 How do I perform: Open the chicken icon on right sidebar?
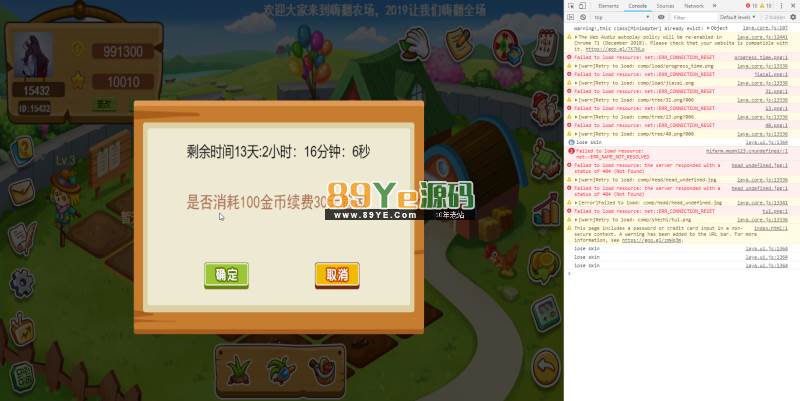[545, 109]
